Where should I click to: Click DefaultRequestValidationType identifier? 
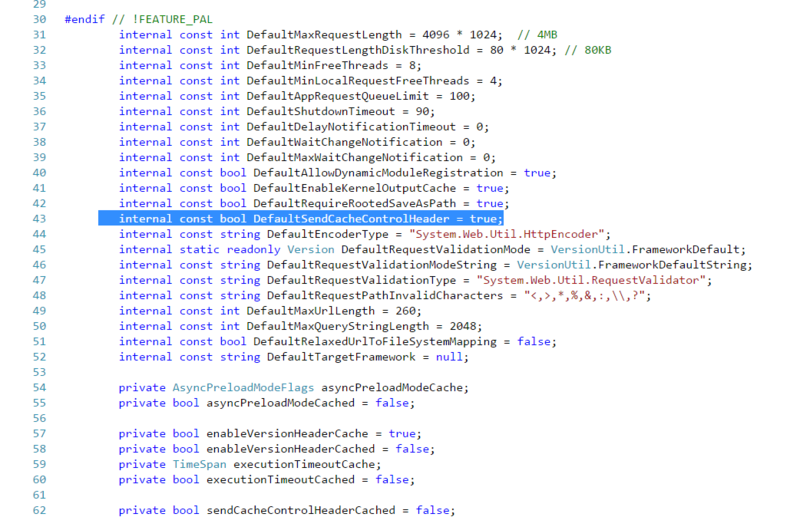[361, 280]
